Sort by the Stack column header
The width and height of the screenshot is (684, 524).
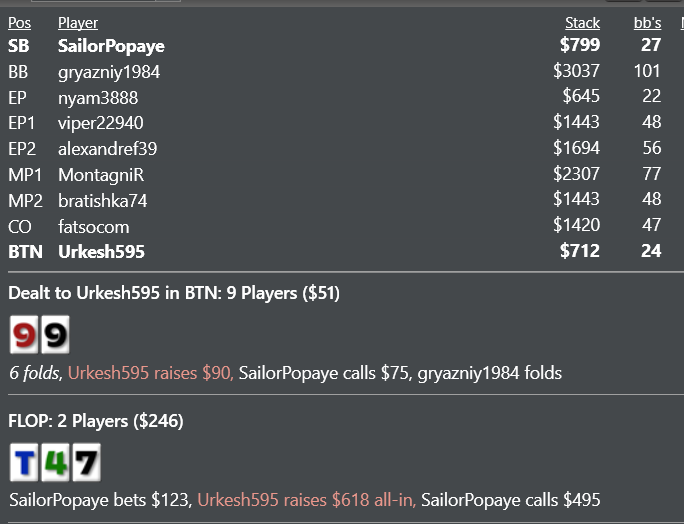[582, 23]
